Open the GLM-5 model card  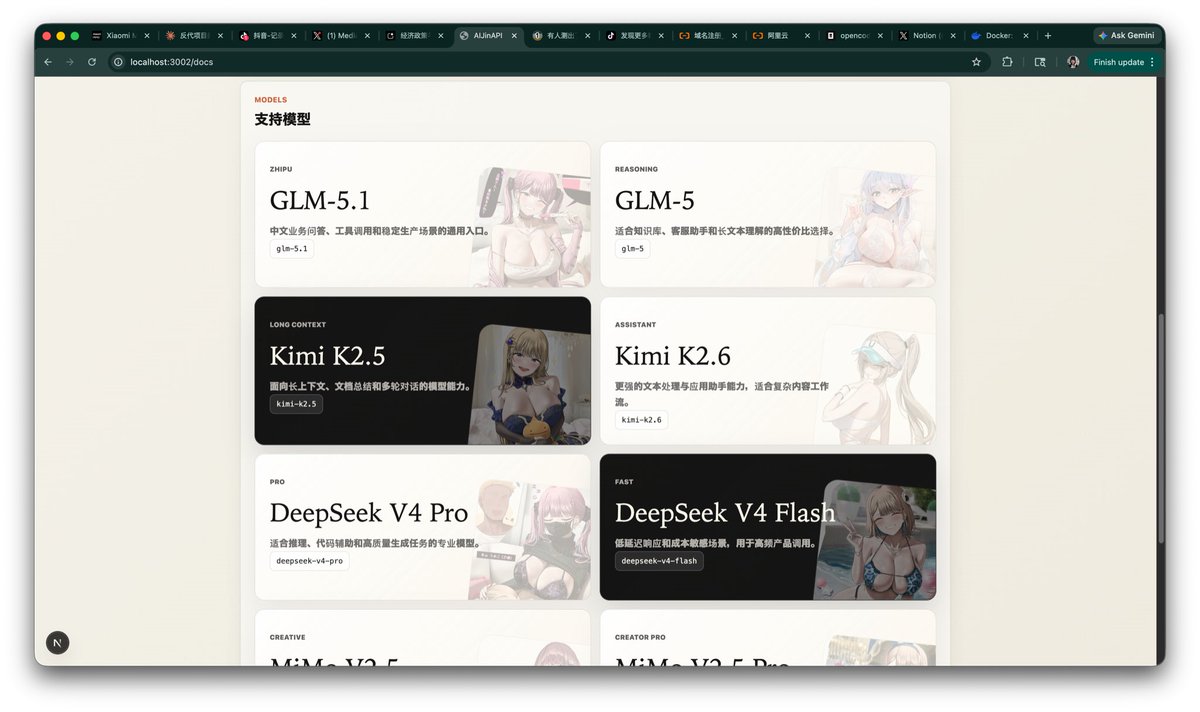click(x=768, y=215)
